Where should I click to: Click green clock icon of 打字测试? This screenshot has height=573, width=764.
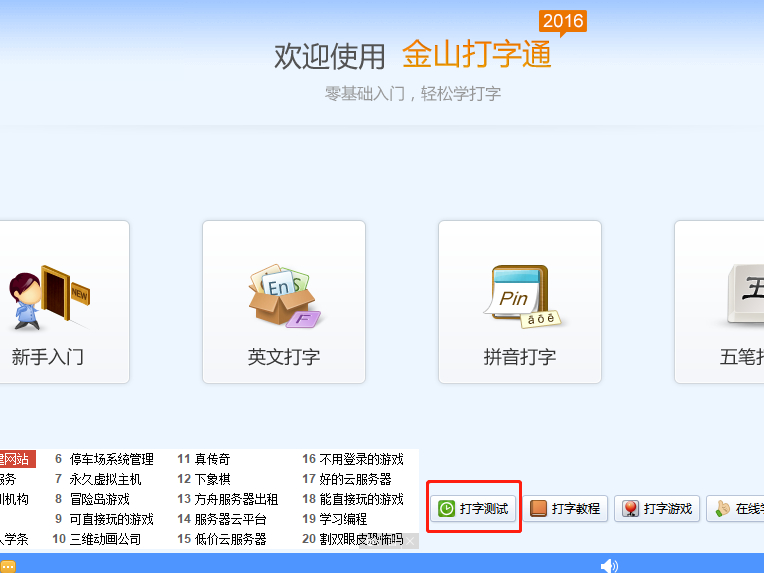446,509
